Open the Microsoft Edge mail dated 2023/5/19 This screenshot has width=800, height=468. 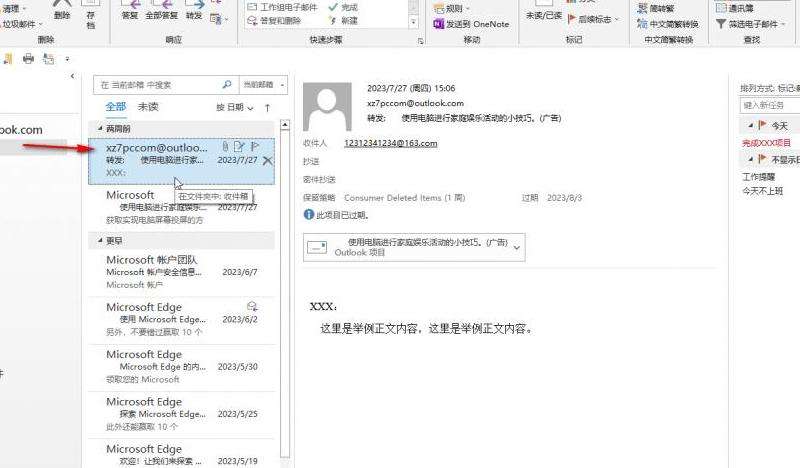click(182, 454)
